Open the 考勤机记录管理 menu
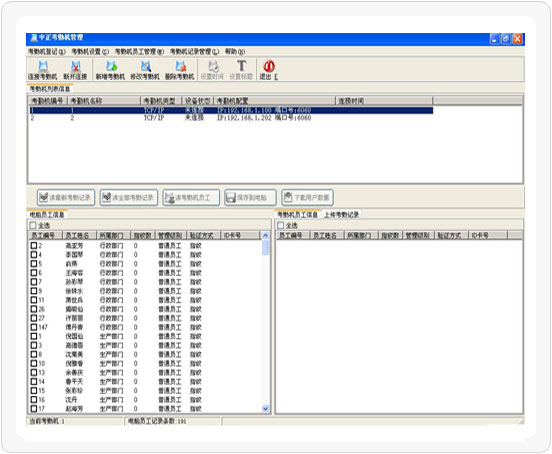The height and width of the screenshot is (454, 552). pos(194,52)
